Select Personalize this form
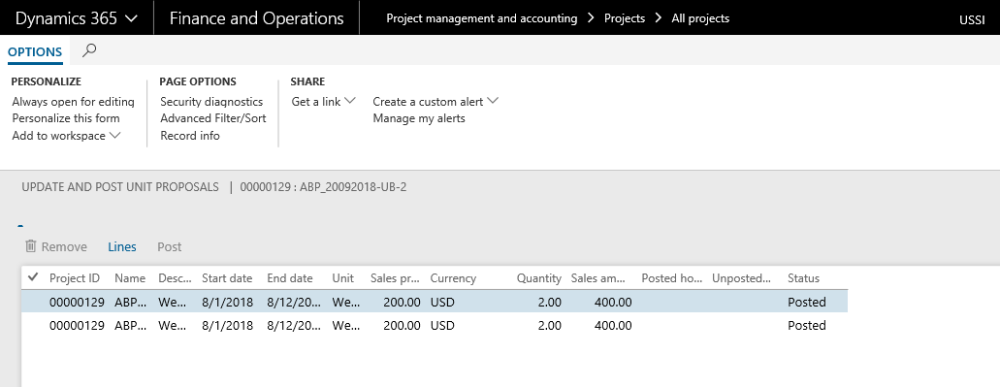Screen dimensions: 1000x387 tap(66, 118)
